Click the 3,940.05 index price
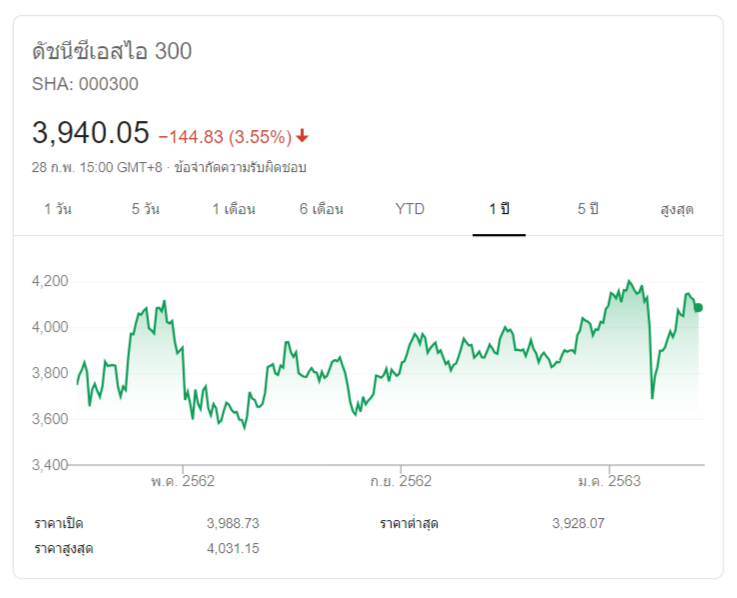Screen dimensions: 737x598 coord(91,132)
